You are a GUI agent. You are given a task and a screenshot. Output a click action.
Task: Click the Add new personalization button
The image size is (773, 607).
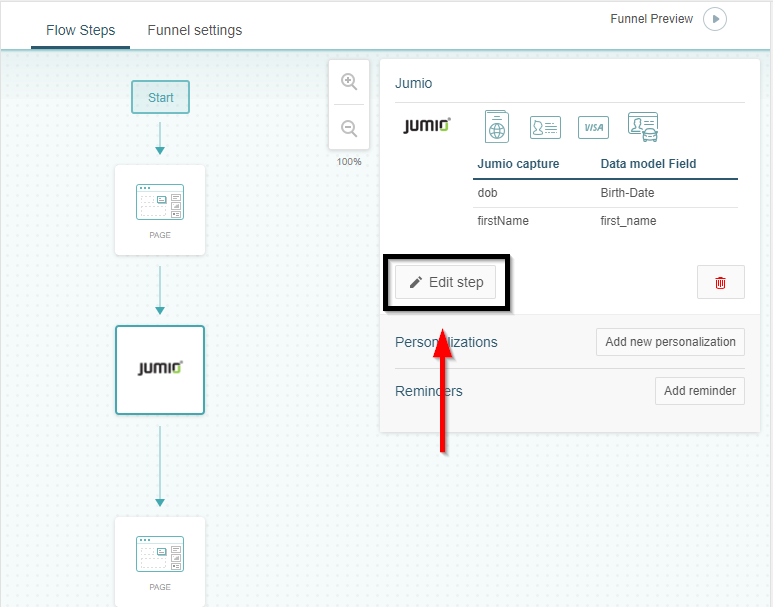pos(670,342)
